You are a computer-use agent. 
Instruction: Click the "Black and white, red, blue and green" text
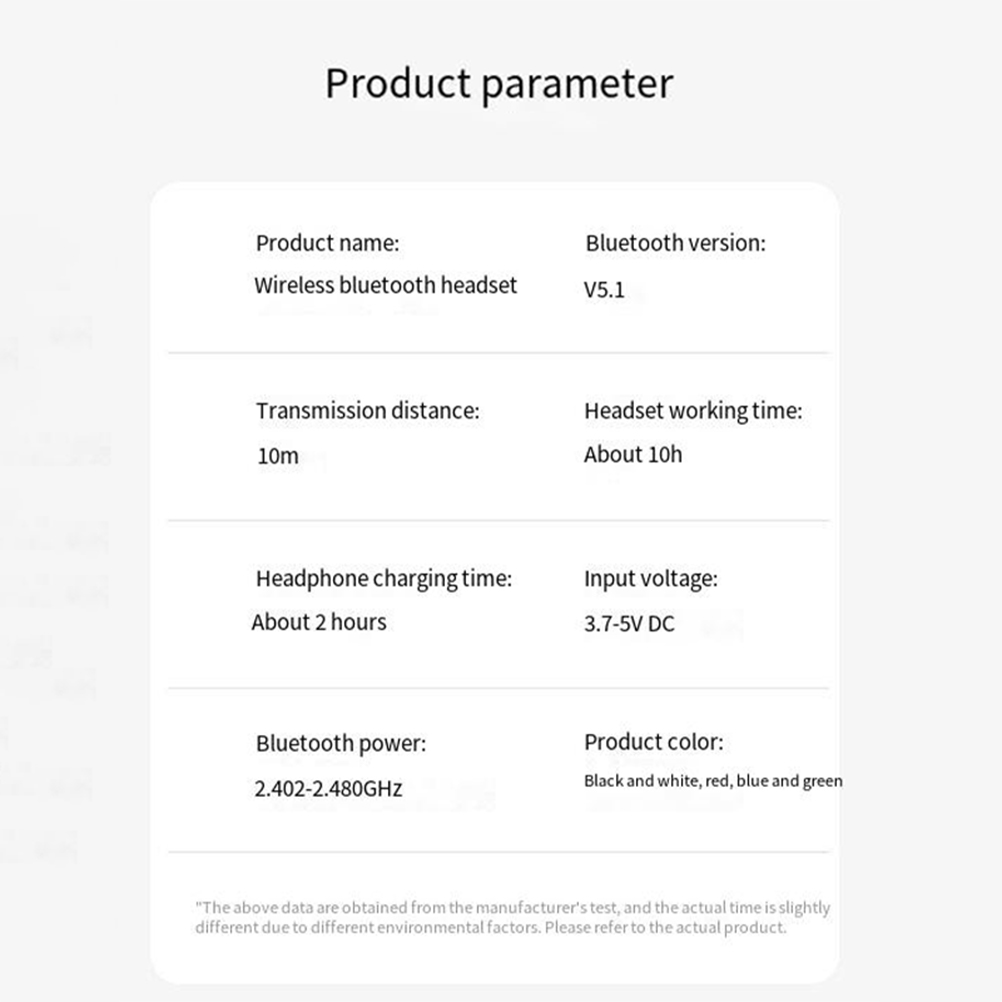point(713,781)
